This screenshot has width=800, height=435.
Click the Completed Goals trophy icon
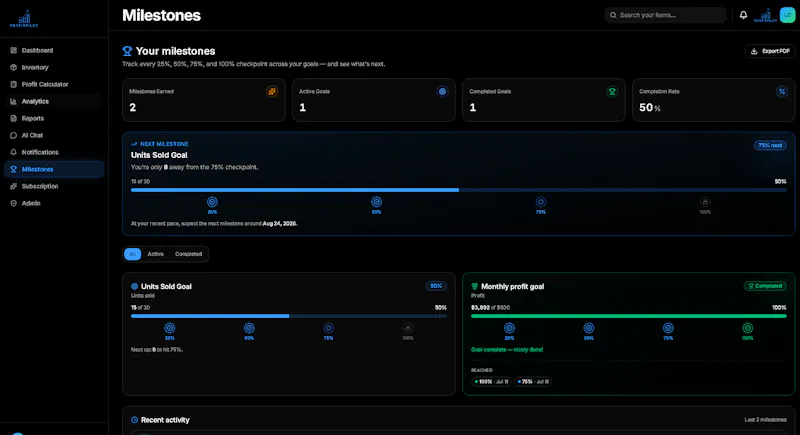pyautogui.click(x=612, y=92)
